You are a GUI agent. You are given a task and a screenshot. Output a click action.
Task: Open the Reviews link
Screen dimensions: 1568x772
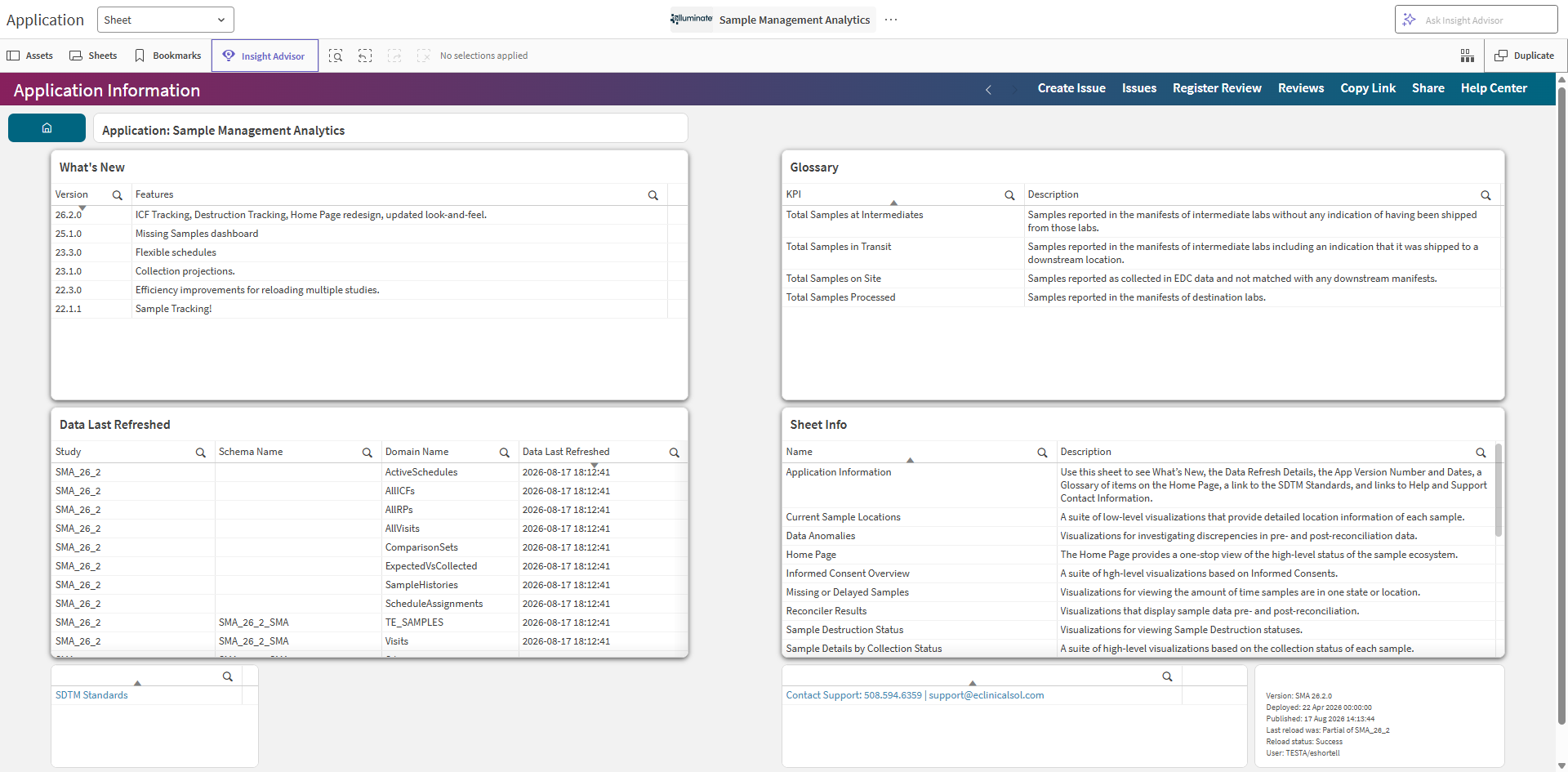[1301, 88]
